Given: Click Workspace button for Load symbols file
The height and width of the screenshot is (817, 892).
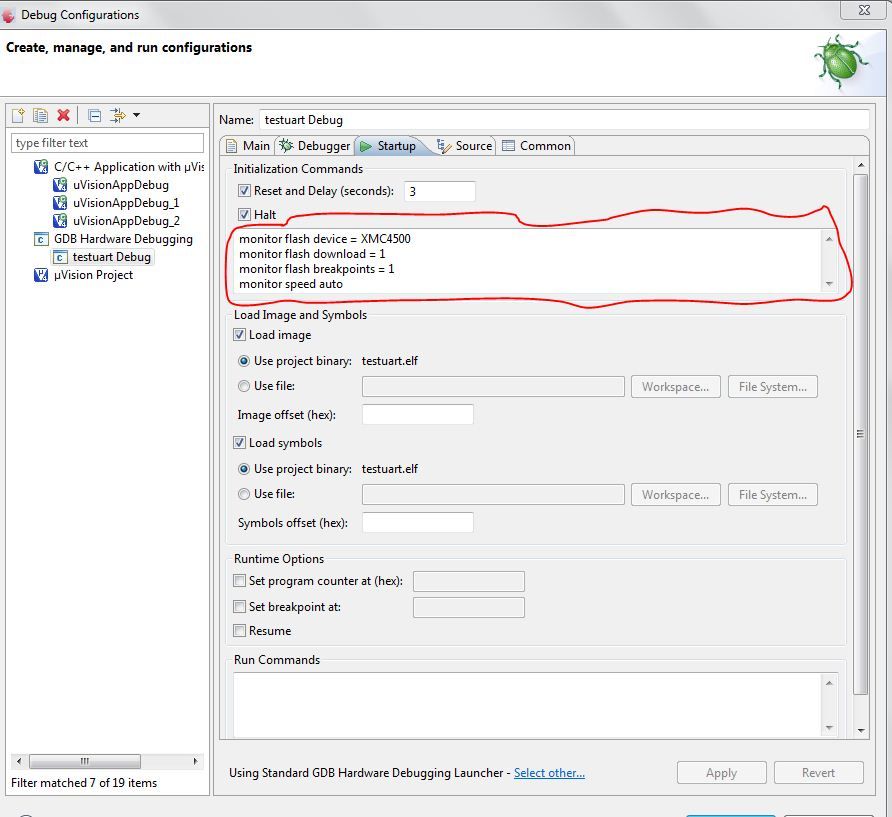Looking at the screenshot, I should point(675,495).
